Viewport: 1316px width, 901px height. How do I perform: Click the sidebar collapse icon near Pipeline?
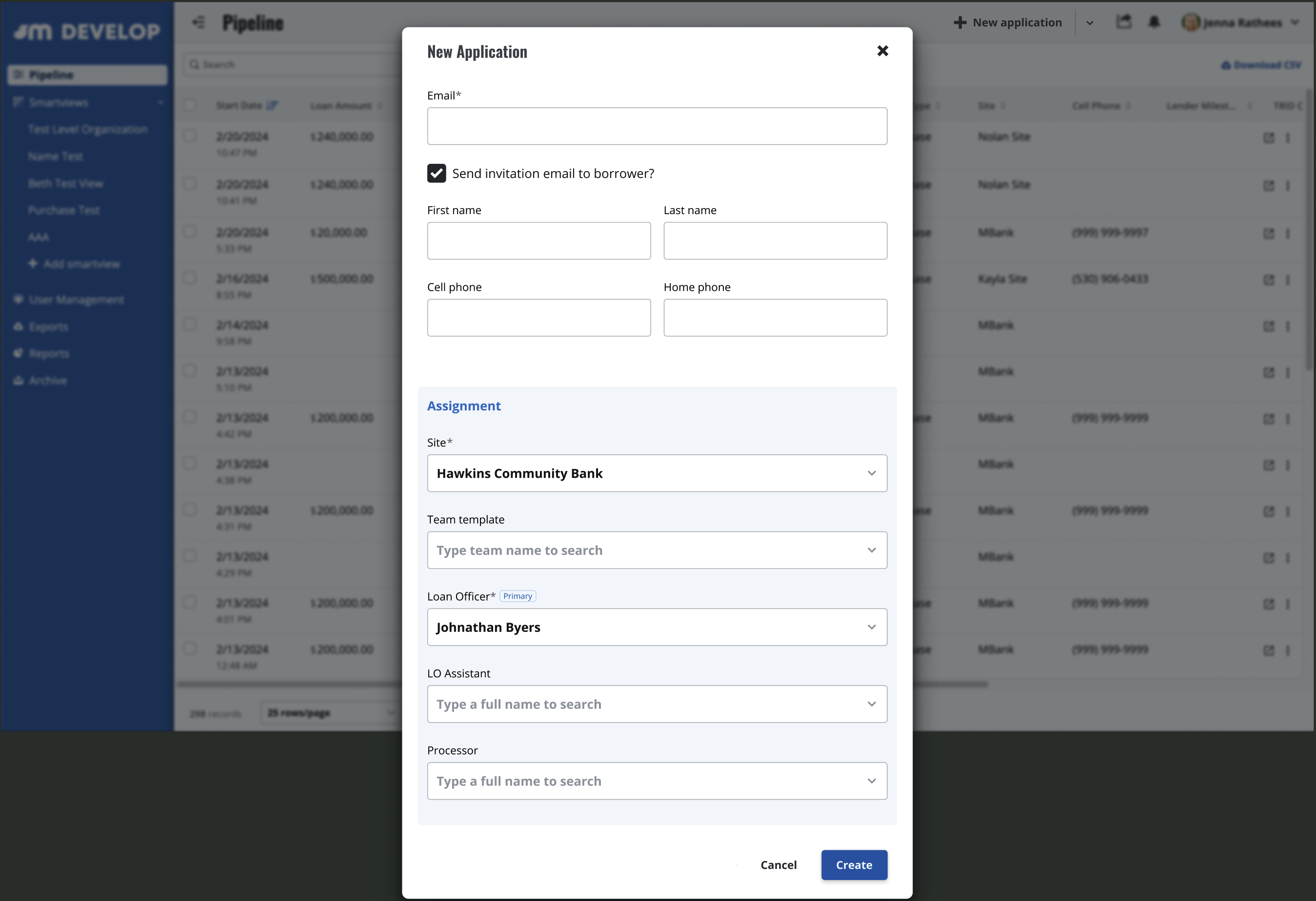[x=198, y=22]
